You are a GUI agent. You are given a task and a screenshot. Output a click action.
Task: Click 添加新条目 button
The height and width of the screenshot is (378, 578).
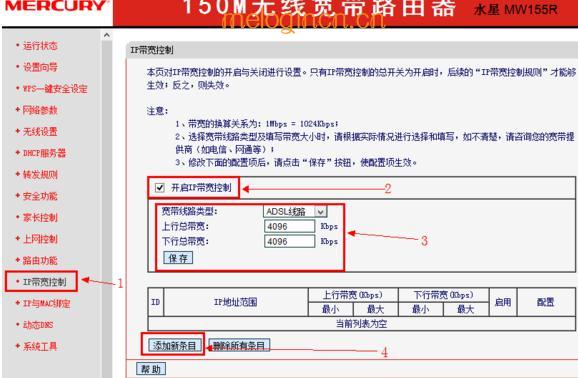(174, 346)
